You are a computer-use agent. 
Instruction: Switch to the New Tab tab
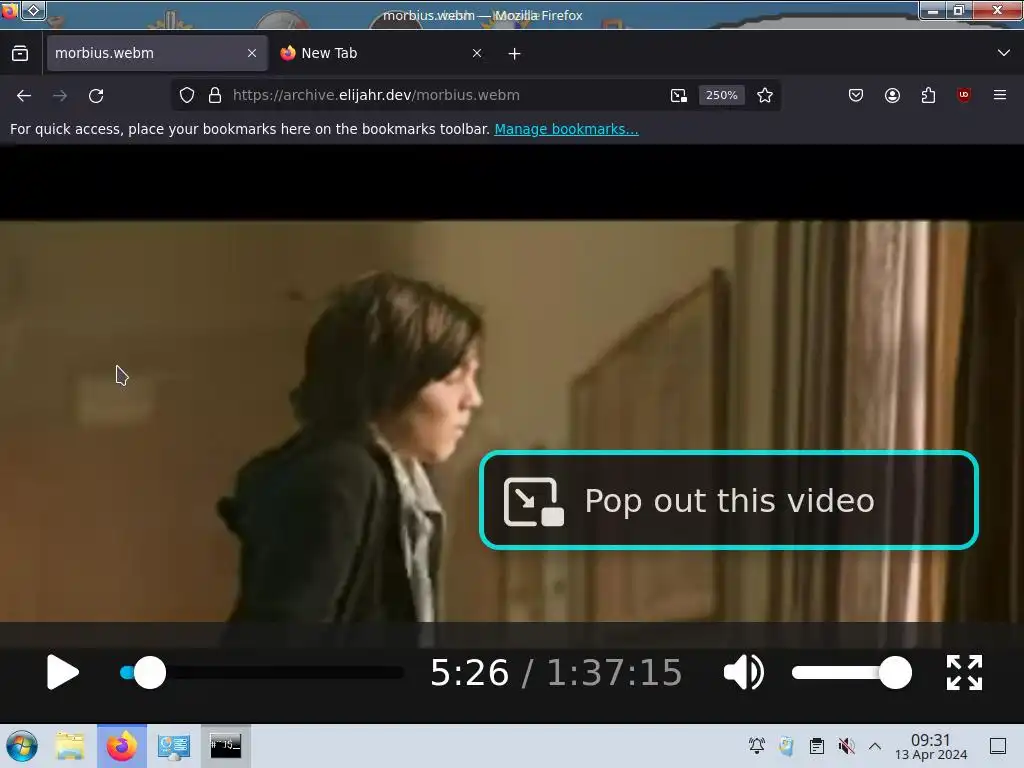[x=382, y=53]
